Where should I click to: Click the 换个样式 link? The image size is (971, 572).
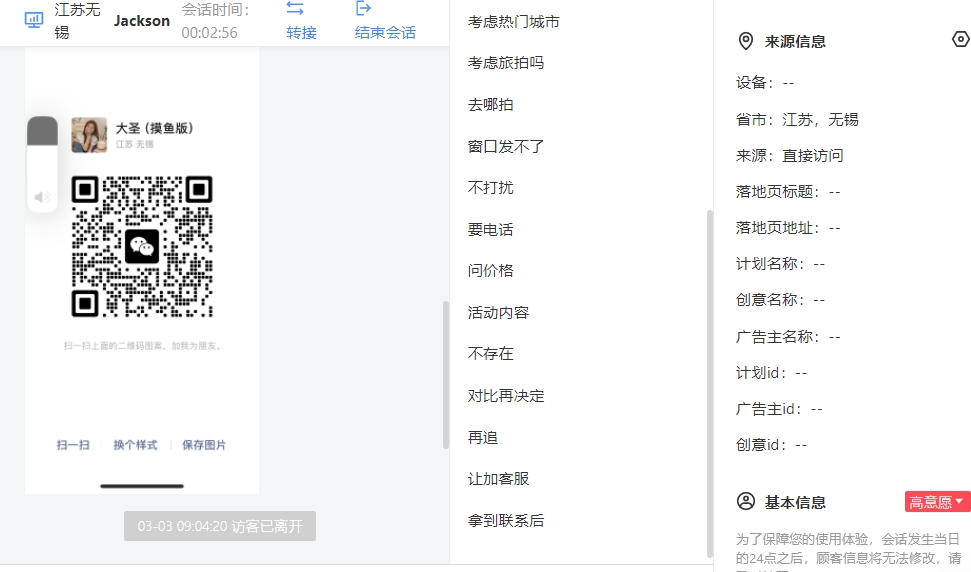coord(135,445)
